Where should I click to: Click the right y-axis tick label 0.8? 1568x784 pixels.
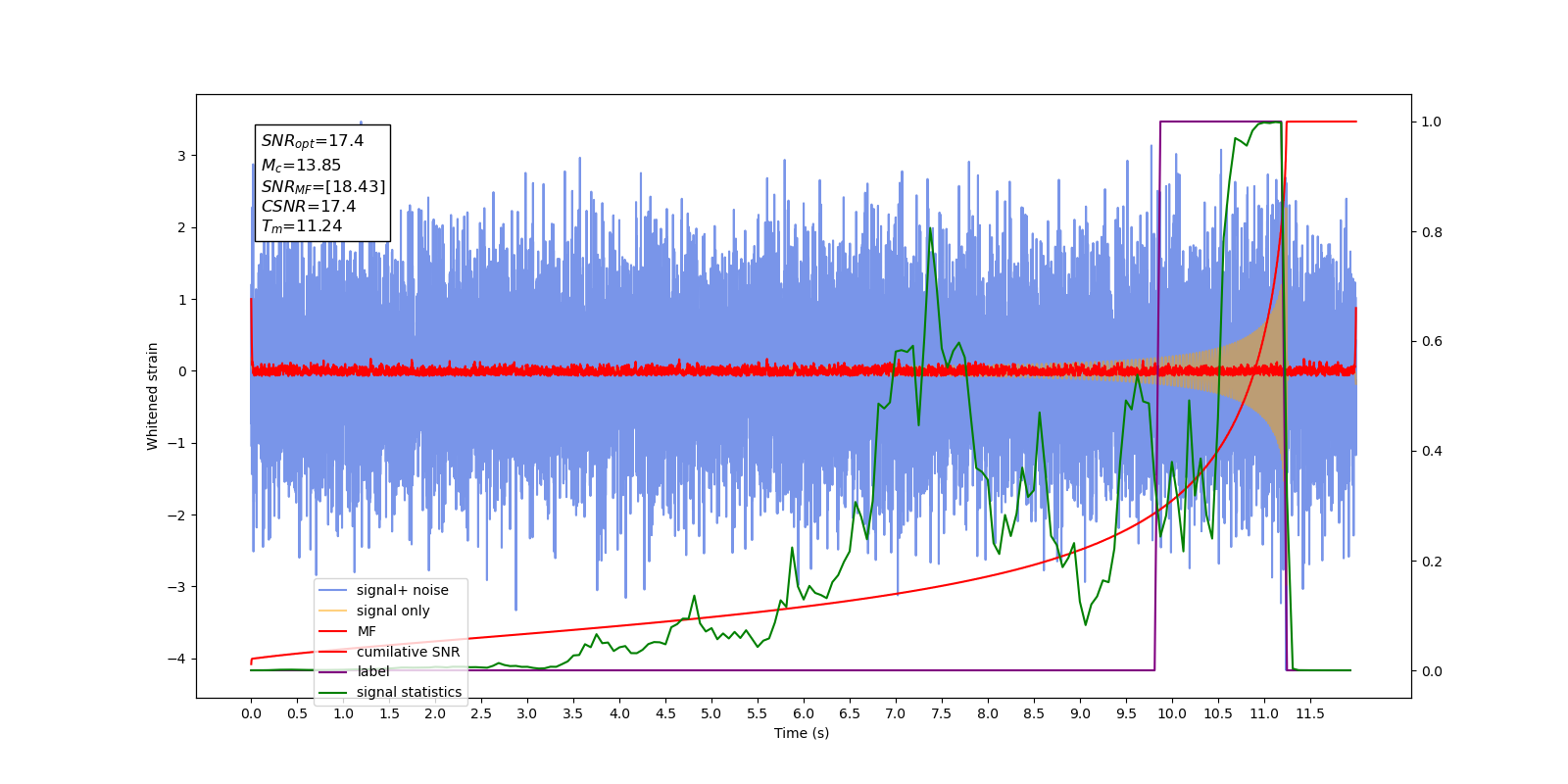pyautogui.click(x=1432, y=232)
